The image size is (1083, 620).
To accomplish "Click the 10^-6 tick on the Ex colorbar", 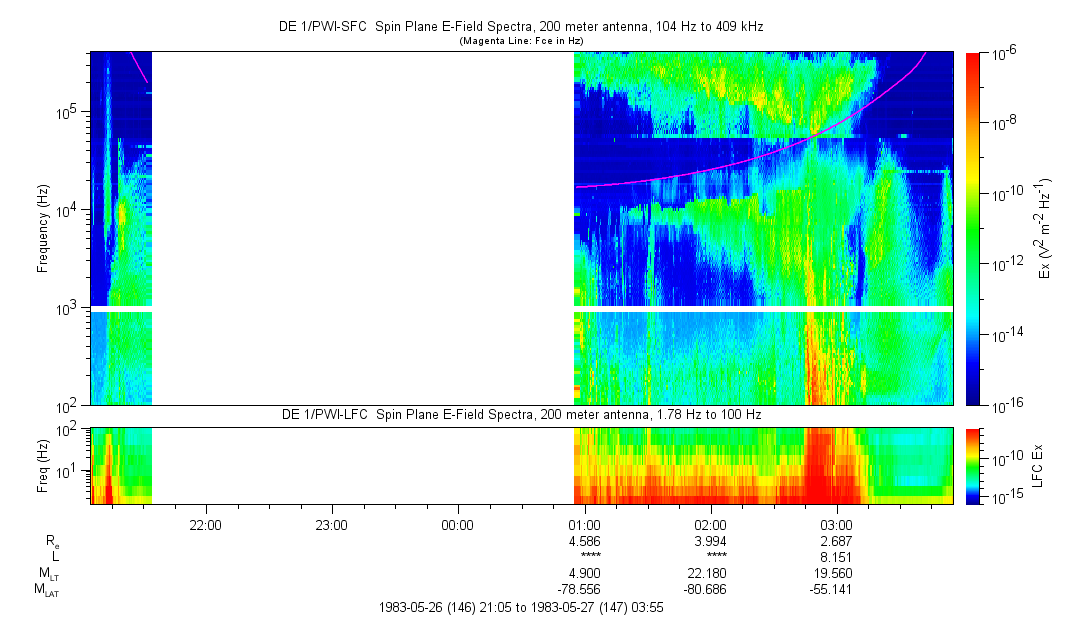I will click(1002, 53).
